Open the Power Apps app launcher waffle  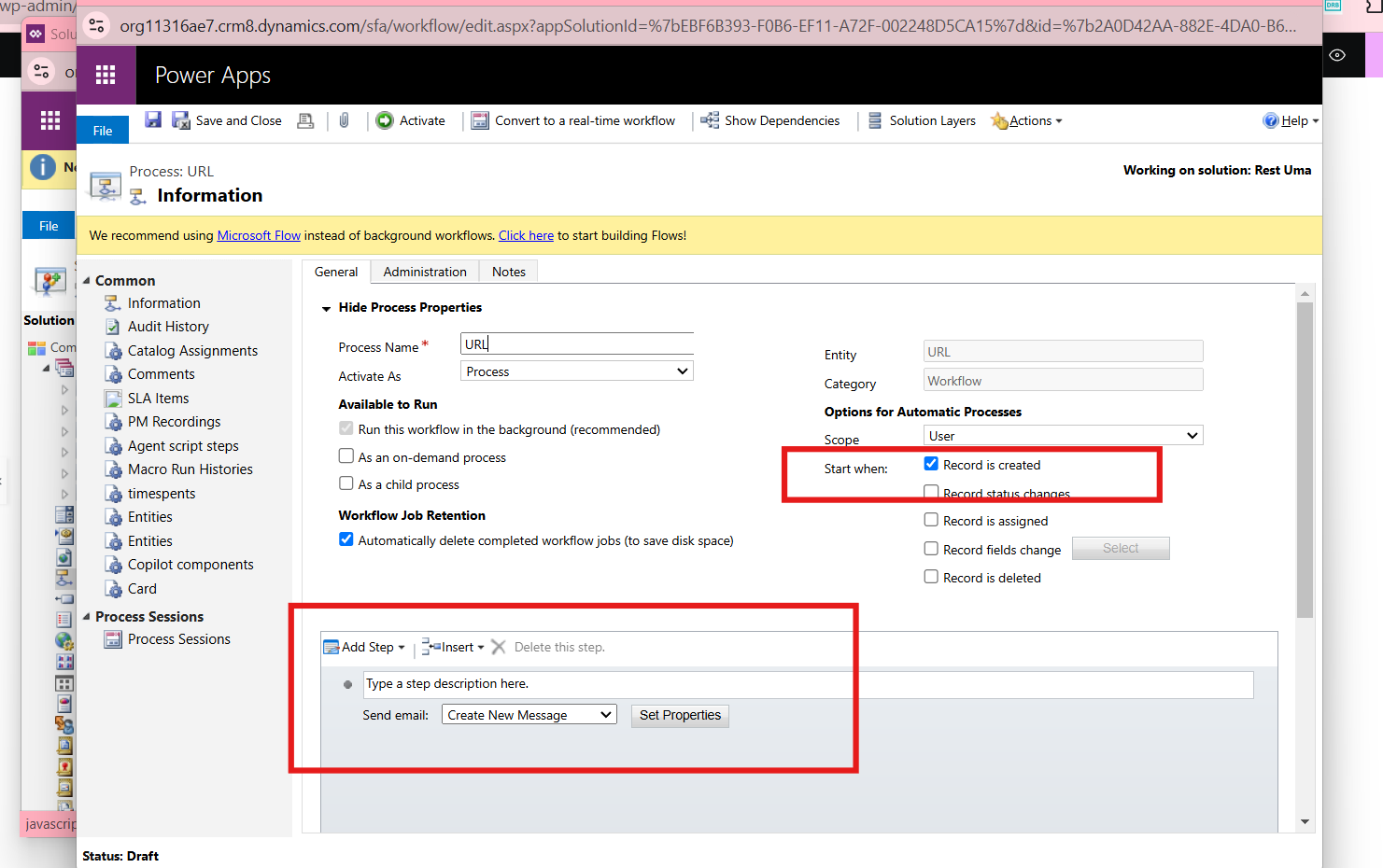106,75
